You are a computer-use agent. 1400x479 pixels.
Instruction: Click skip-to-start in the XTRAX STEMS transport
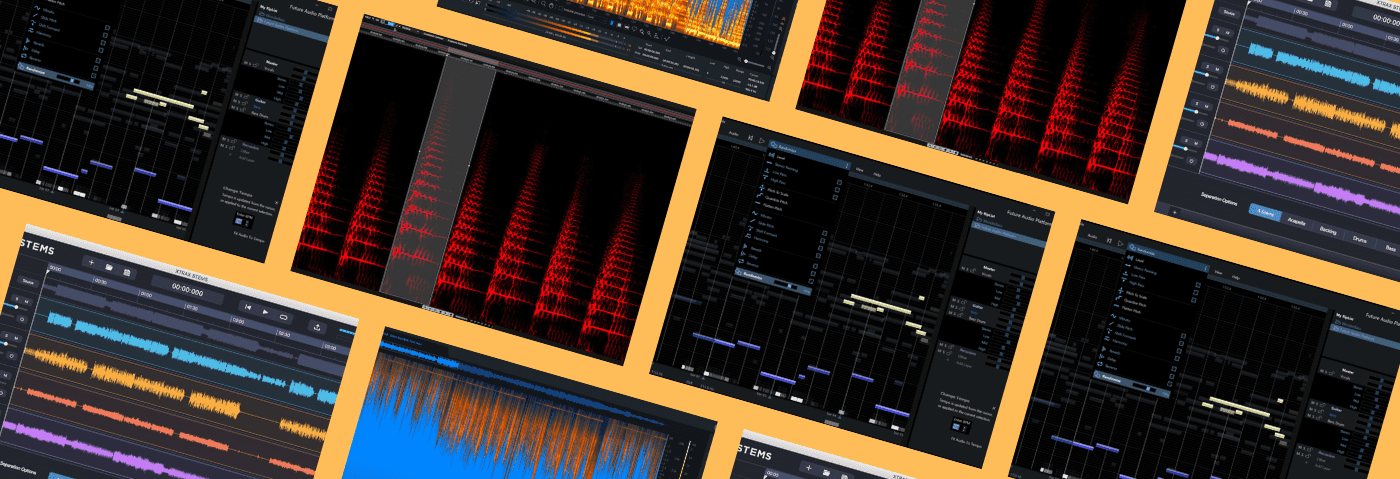pos(248,307)
